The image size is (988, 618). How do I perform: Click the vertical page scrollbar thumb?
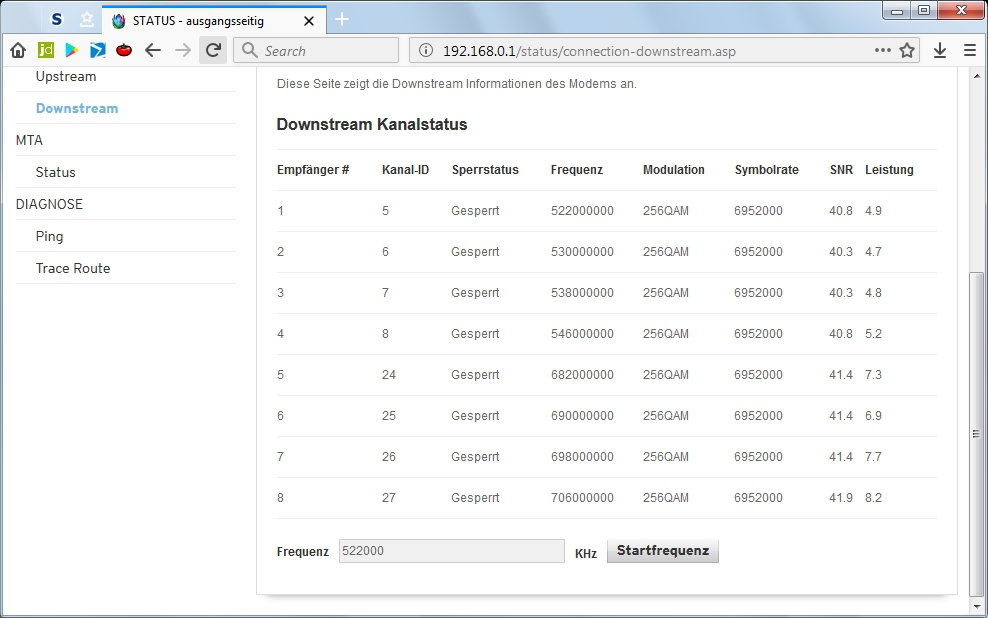pos(976,432)
